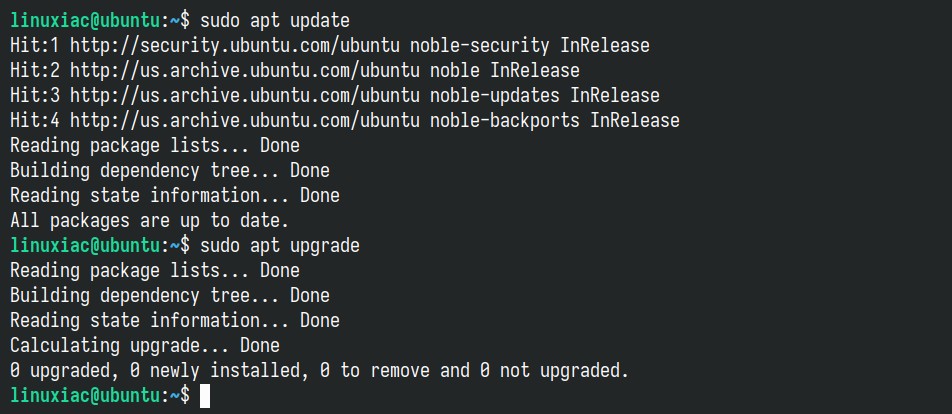Click first 'Reading state information... Done' line
This screenshot has height=414, width=952.
point(175,195)
